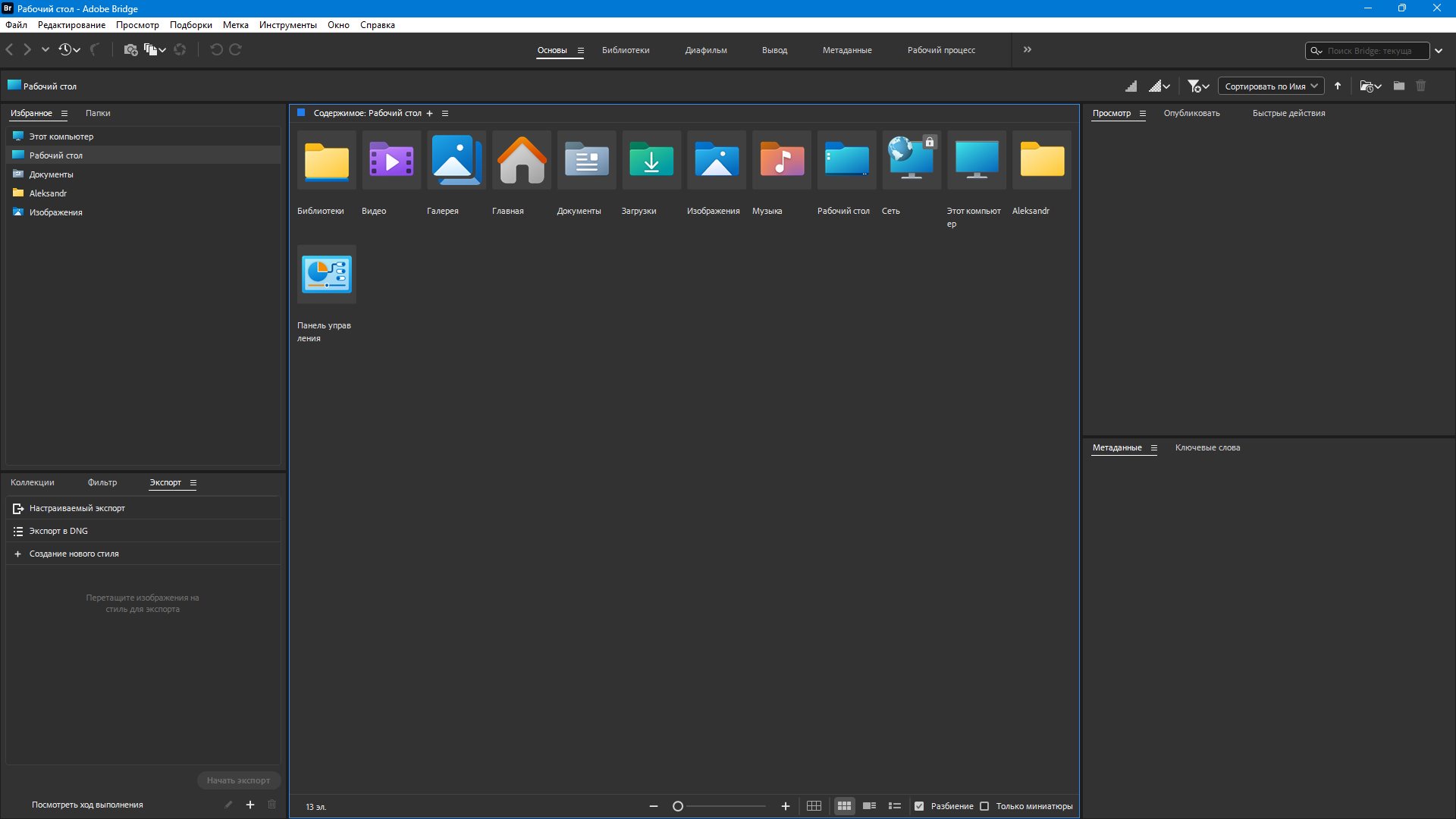Click the thumbnail size slider handle
Image resolution: width=1456 pixels, height=819 pixels.
coord(678,806)
